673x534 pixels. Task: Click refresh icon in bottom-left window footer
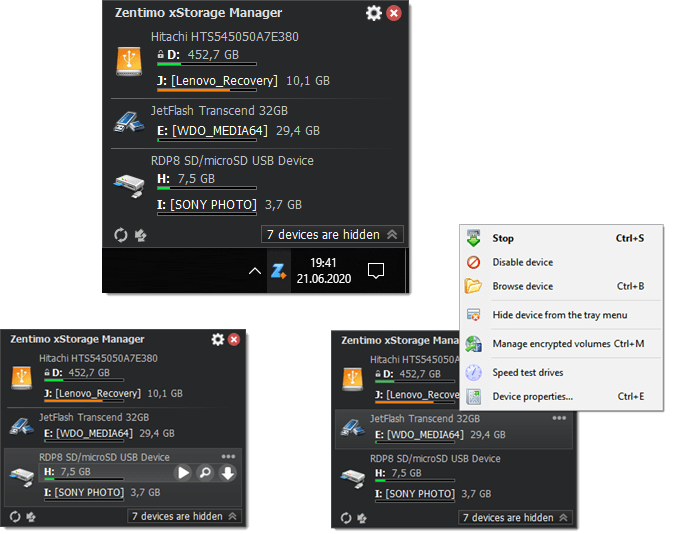(x=15, y=516)
